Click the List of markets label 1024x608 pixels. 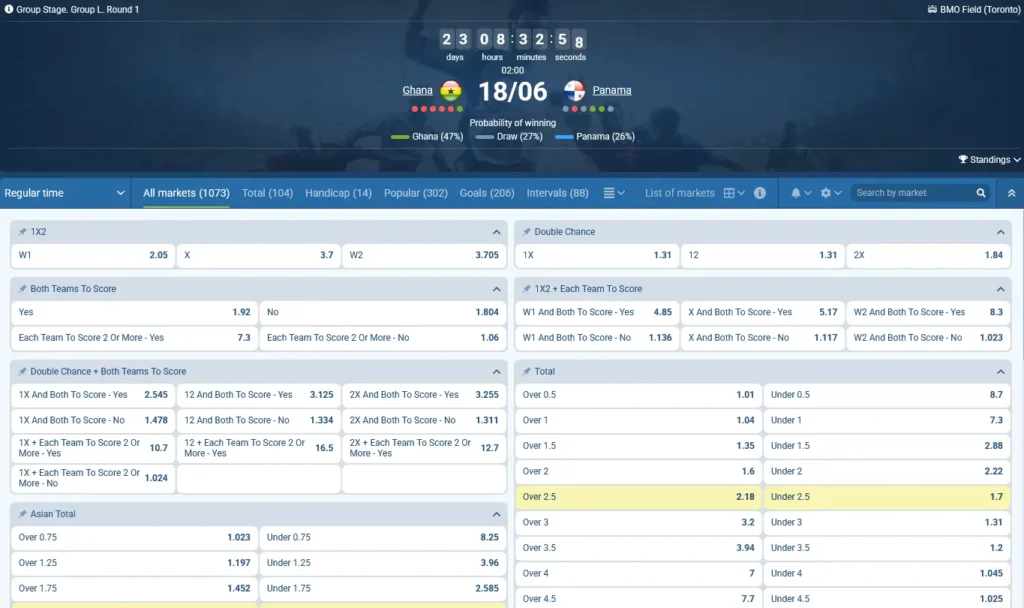pyautogui.click(x=679, y=193)
